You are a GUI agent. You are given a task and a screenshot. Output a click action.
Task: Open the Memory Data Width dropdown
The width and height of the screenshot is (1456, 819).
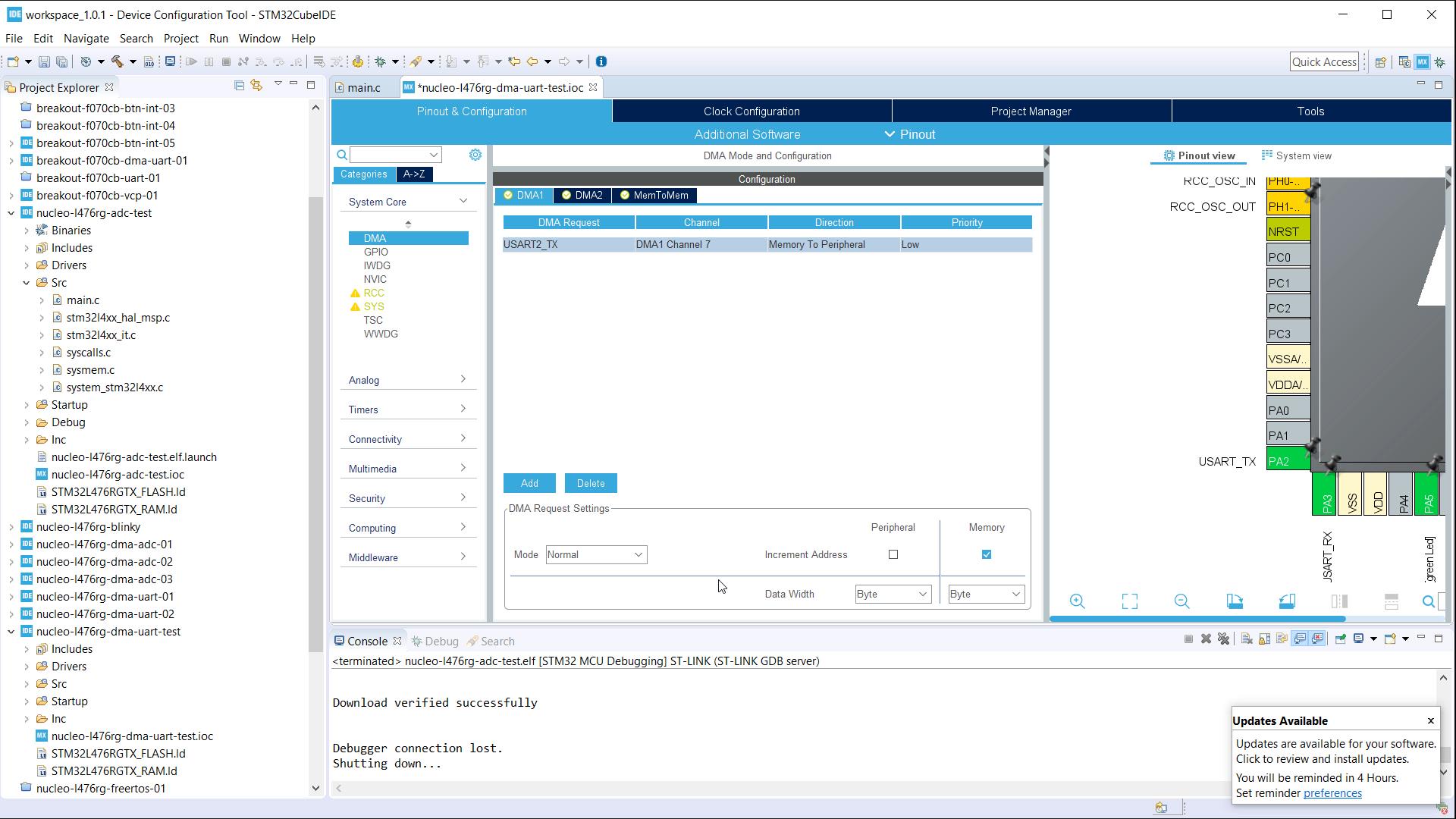[x=984, y=594]
